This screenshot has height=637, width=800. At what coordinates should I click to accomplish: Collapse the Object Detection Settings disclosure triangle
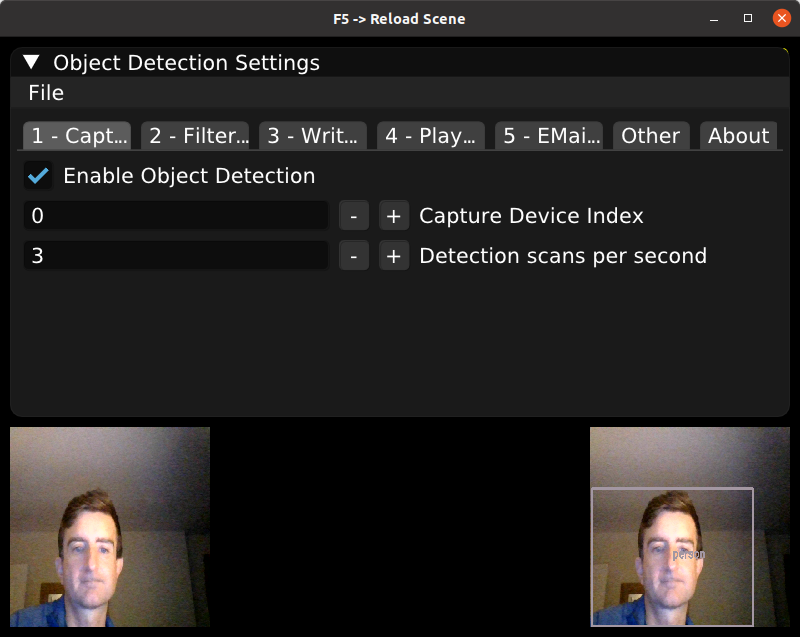click(30, 62)
